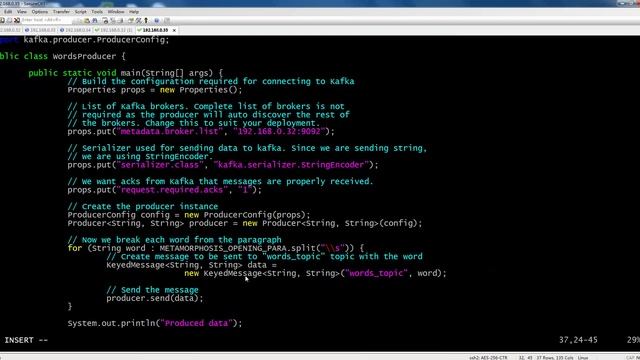Open the Help menu
The height and width of the screenshot is (360, 640).
coord(134,12)
